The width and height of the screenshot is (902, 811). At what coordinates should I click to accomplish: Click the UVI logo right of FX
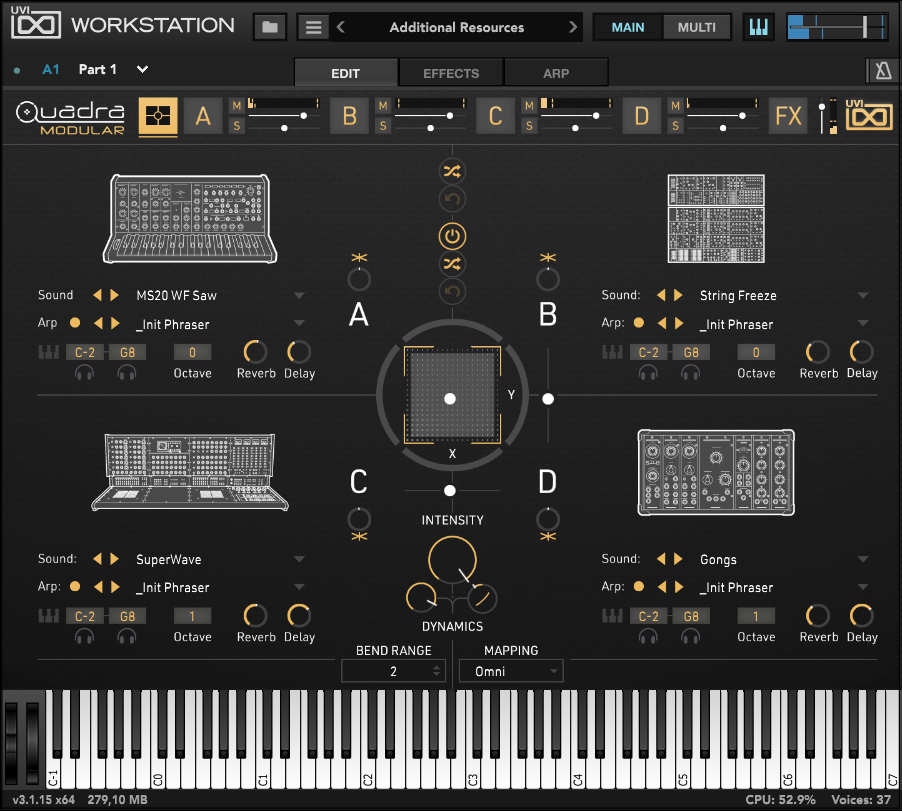point(869,114)
